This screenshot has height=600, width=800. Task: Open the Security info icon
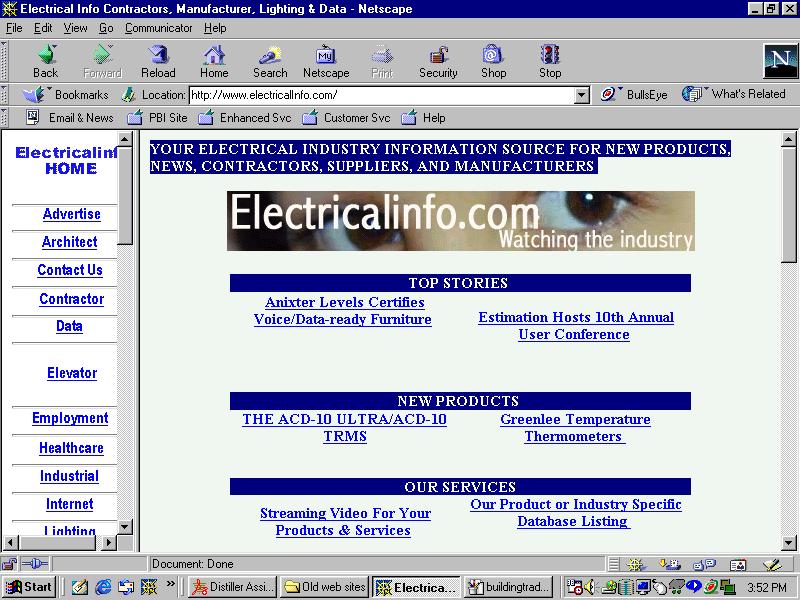point(438,61)
